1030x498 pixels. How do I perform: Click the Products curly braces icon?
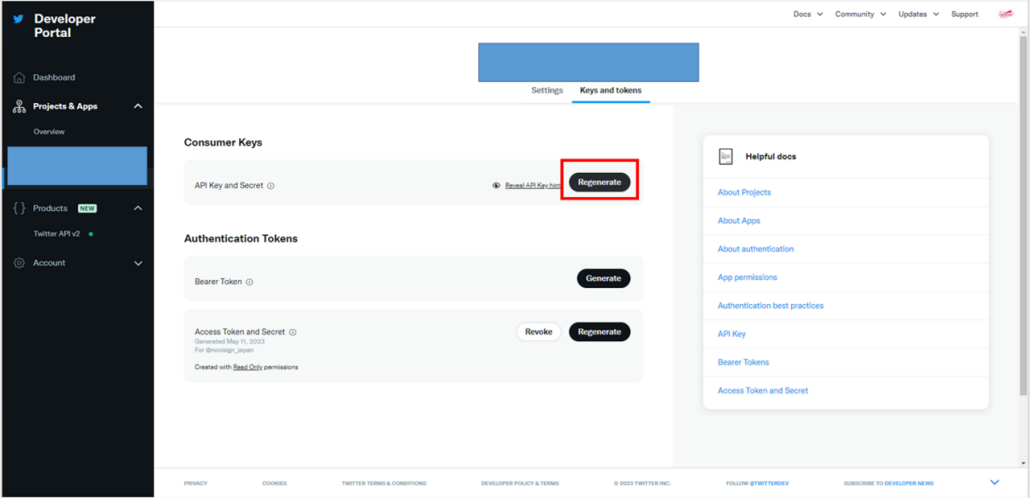(19, 208)
